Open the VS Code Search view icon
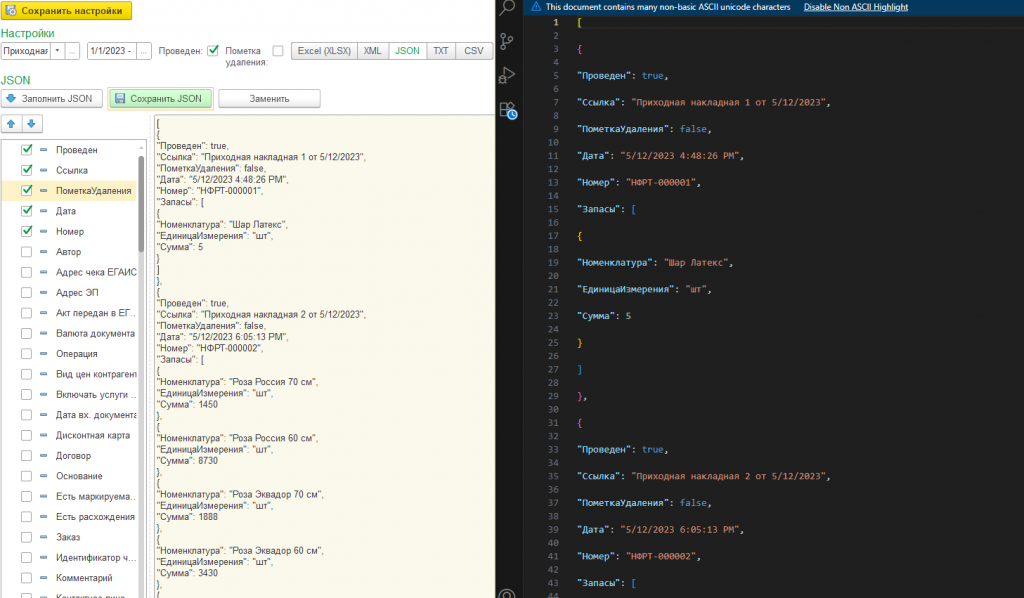This screenshot has width=1024, height=598. point(508,8)
